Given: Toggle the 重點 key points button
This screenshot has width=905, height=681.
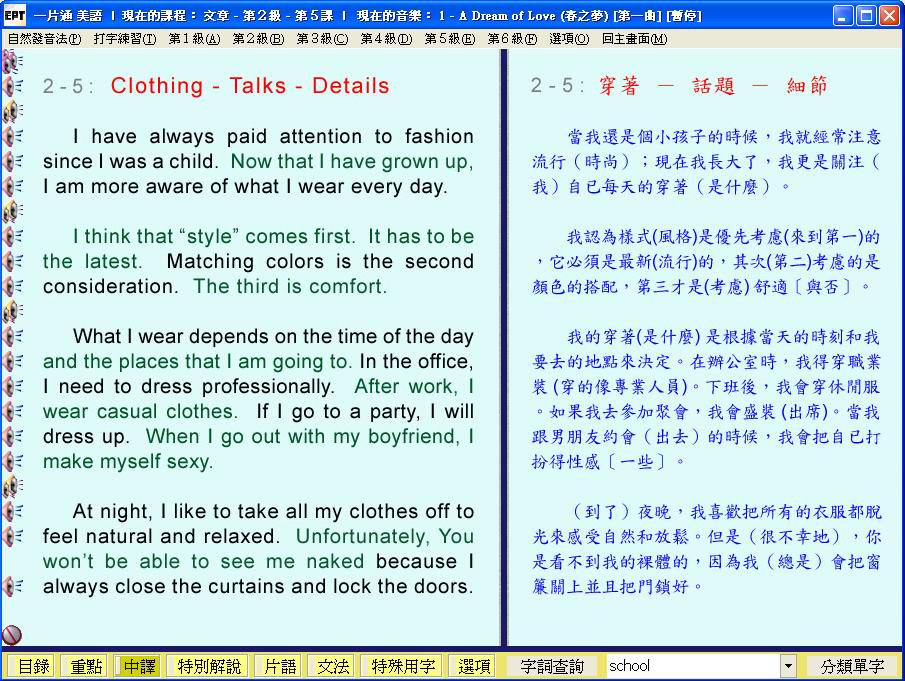Looking at the screenshot, I should 85,666.
